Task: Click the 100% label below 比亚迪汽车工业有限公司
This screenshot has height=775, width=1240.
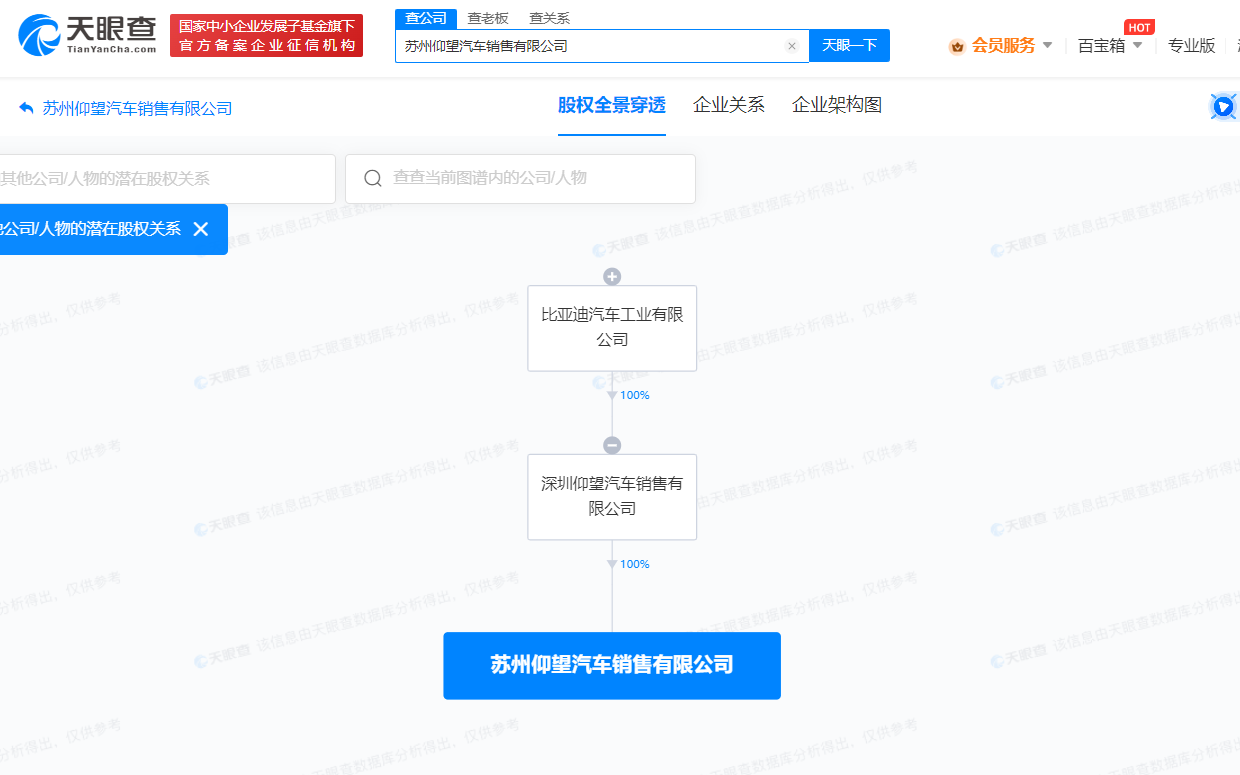Action: click(x=635, y=395)
